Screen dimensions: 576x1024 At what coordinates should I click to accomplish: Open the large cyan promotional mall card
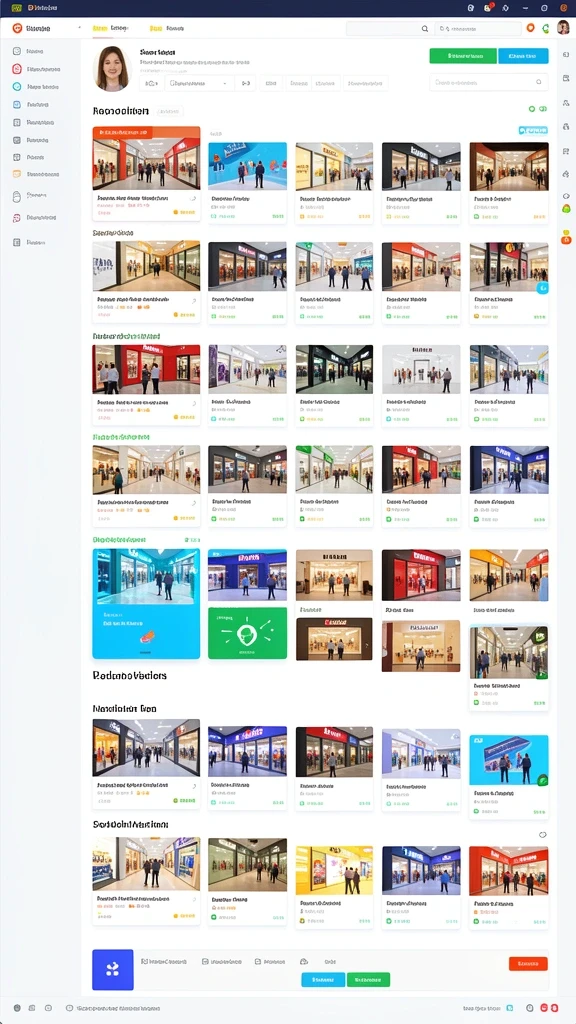(146, 603)
